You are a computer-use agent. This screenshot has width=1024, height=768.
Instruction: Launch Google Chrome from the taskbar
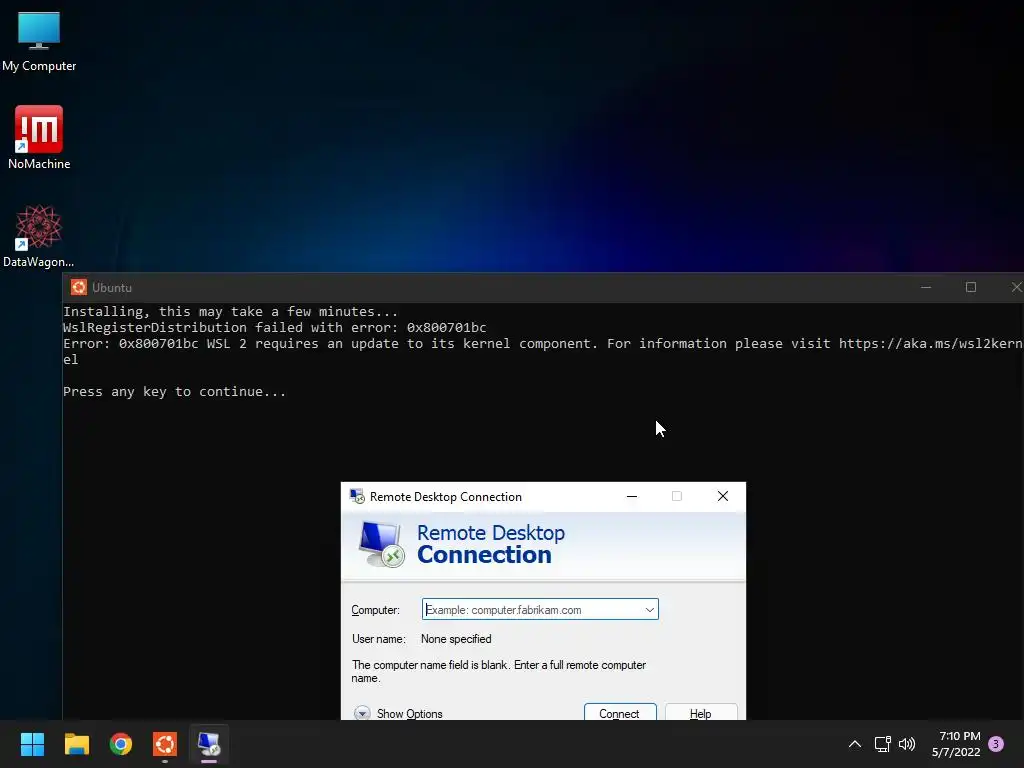tap(121, 744)
